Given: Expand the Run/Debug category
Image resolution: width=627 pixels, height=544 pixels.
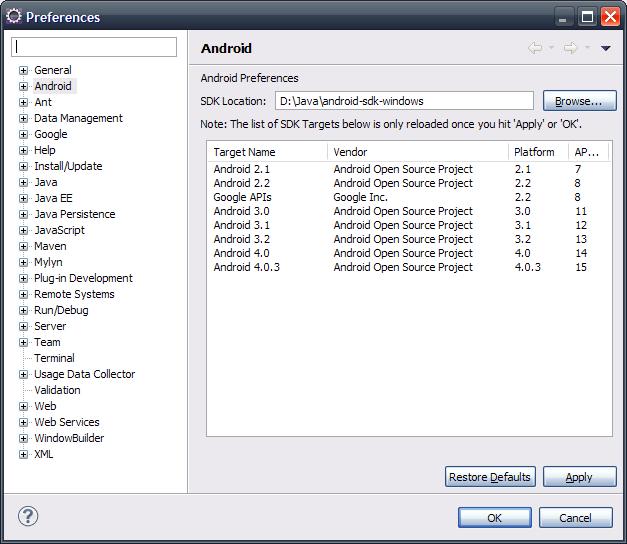Looking at the screenshot, I should 23,310.
